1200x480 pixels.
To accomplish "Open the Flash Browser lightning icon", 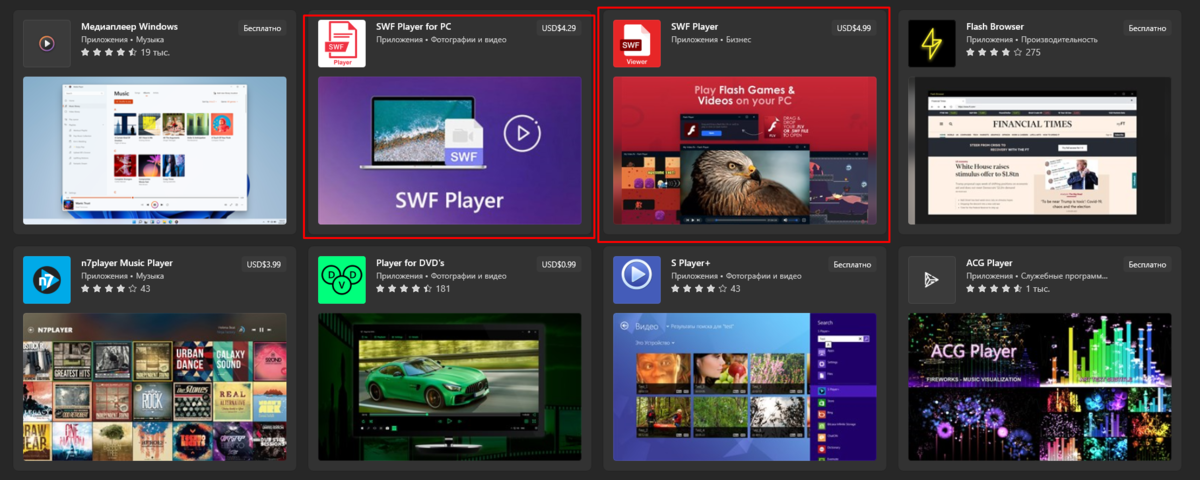I will pyautogui.click(x=932, y=43).
